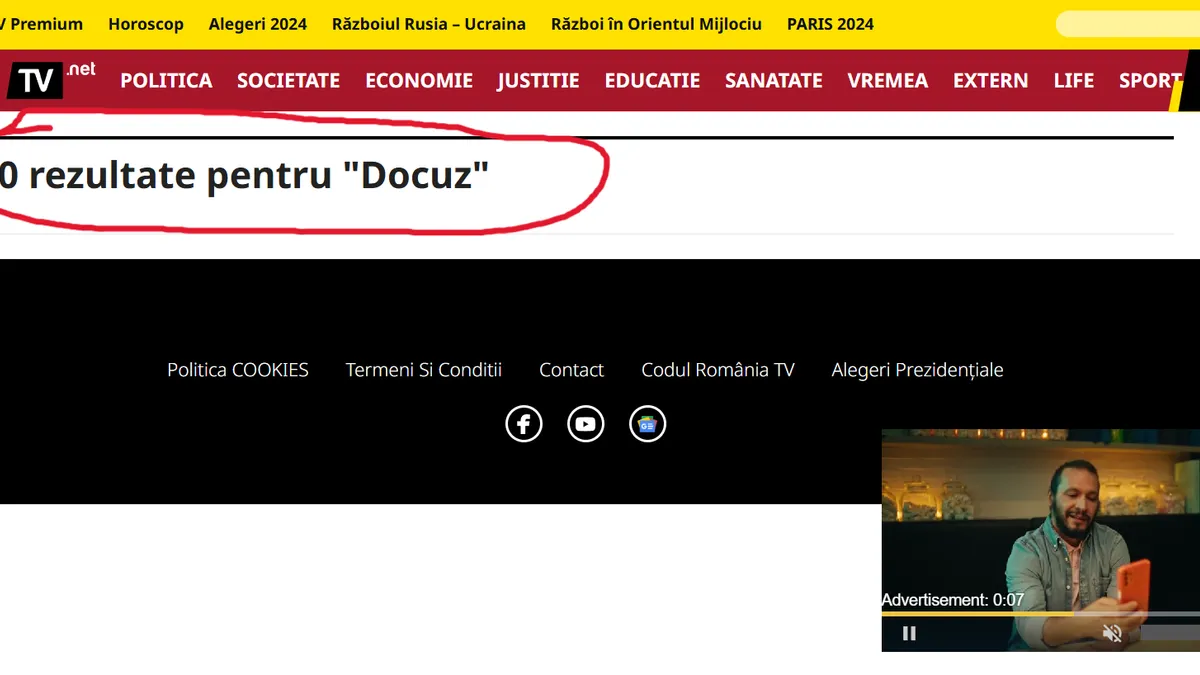The image size is (1200, 675).
Task: Open the Politica COOKIES footer link
Action: tap(238, 370)
